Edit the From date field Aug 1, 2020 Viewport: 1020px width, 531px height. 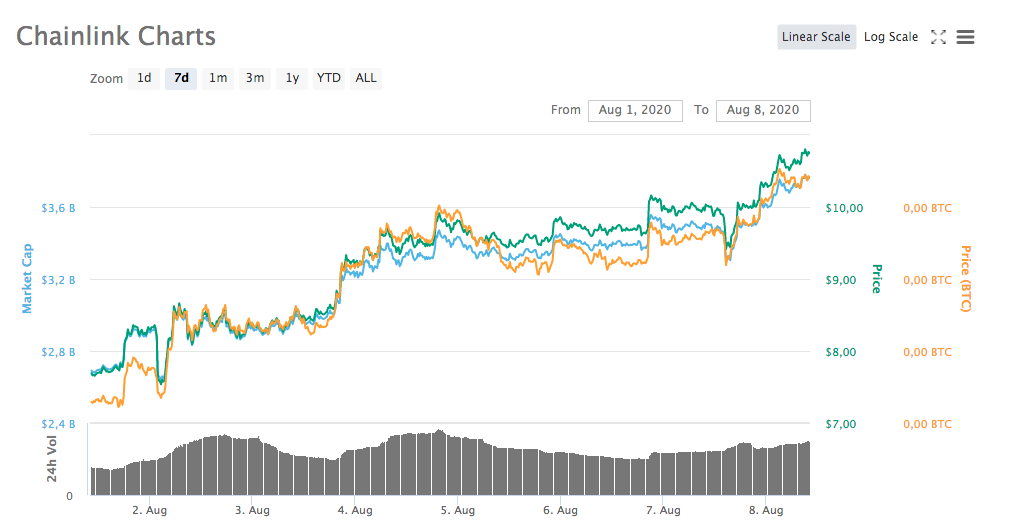(x=635, y=111)
